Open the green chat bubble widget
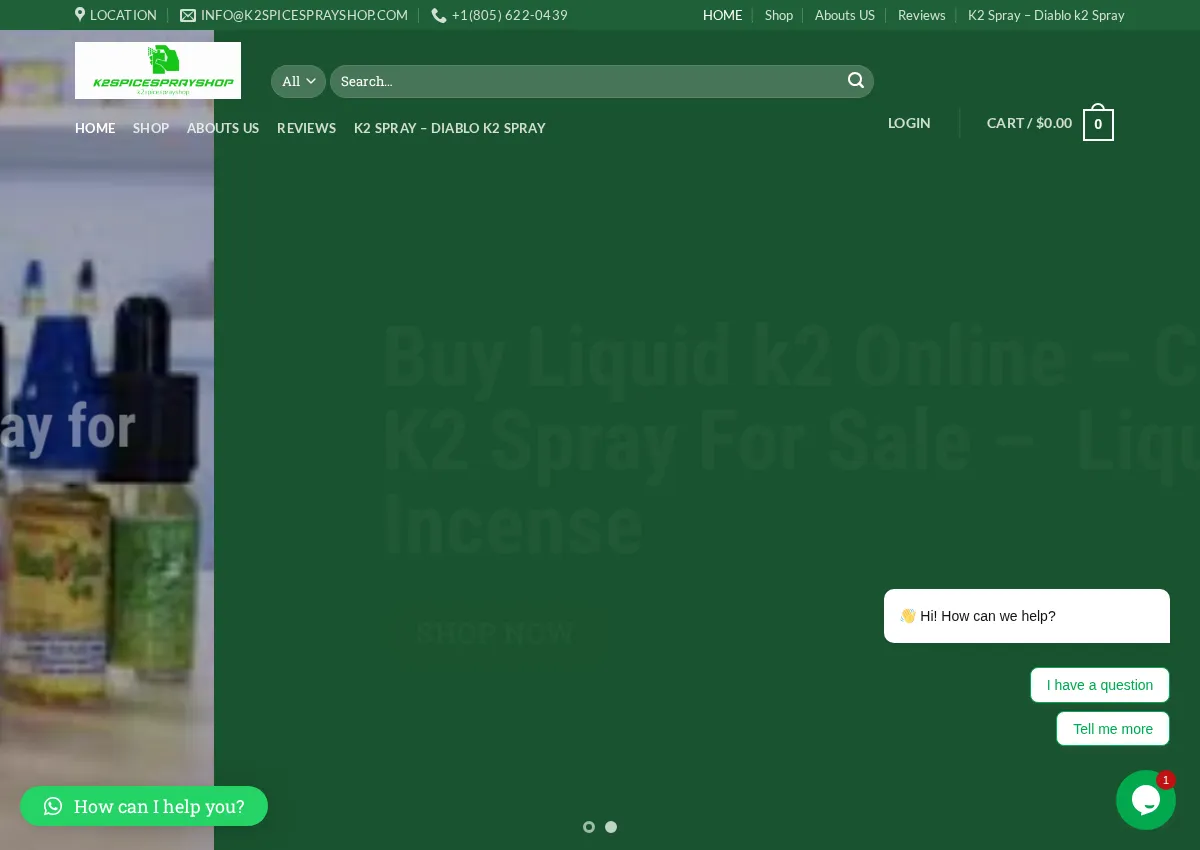 pos(1146,800)
